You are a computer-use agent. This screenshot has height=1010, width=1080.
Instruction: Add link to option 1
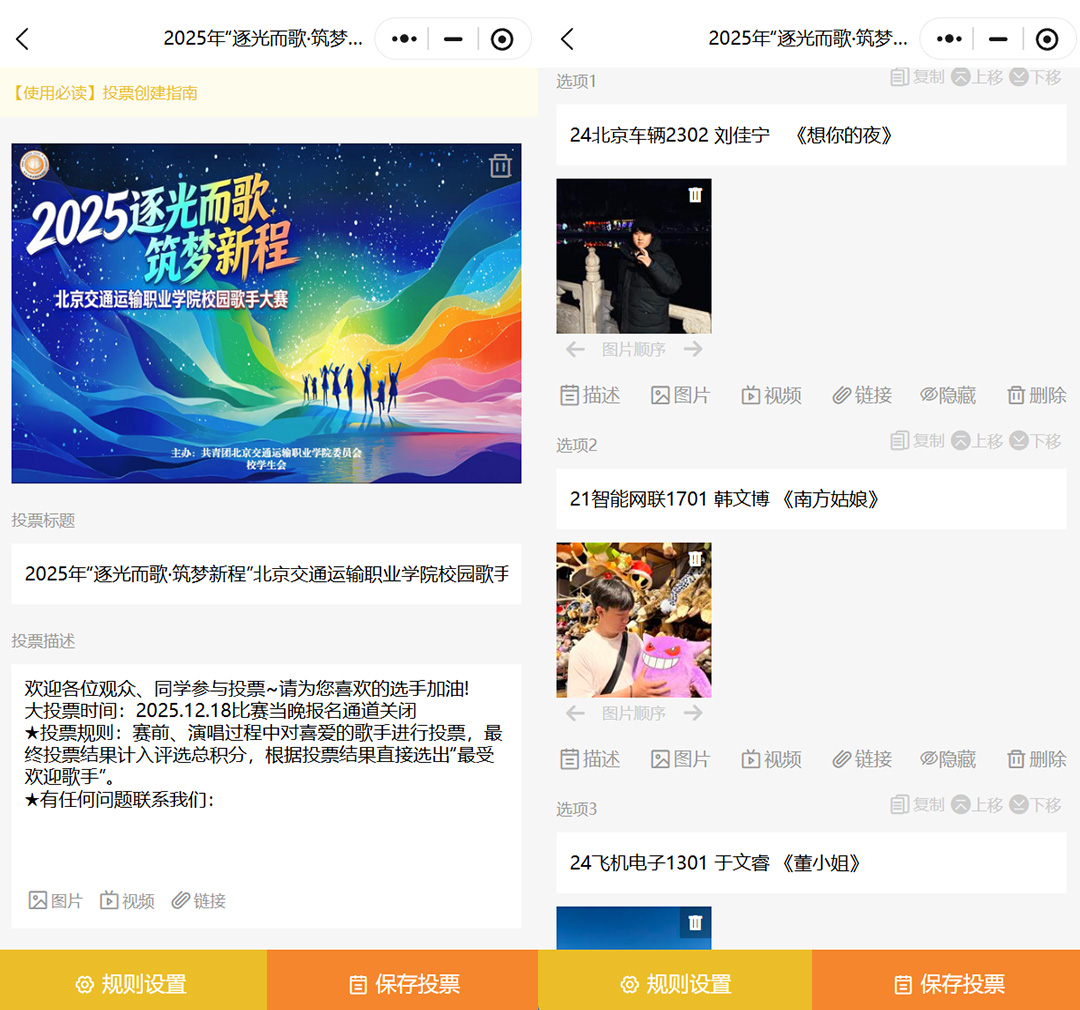tap(861, 395)
